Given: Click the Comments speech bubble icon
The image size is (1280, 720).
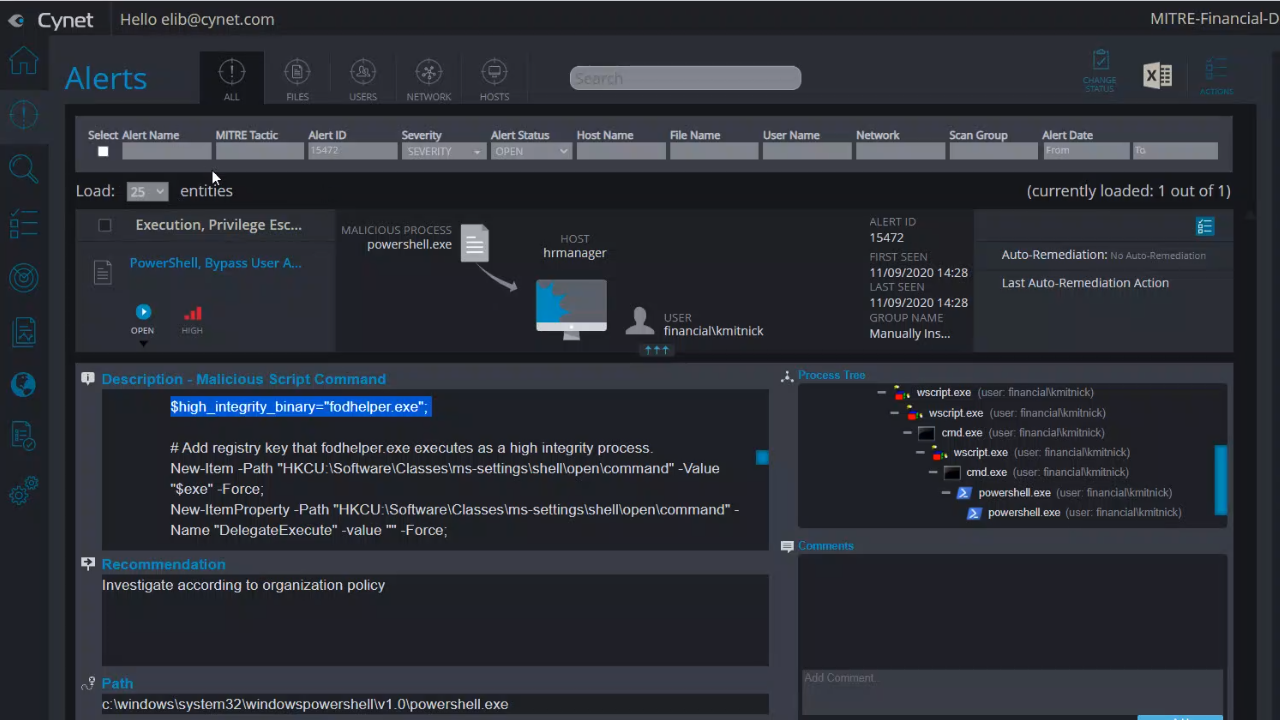Looking at the screenshot, I should click(787, 546).
